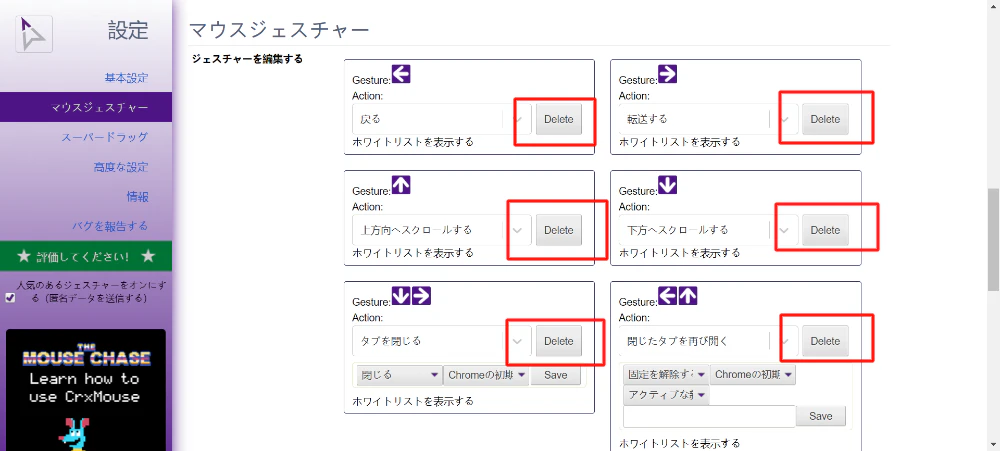Image resolution: width=1000 pixels, height=451 pixels.
Task: Click the 設定 title in sidebar
Action: (x=128, y=30)
